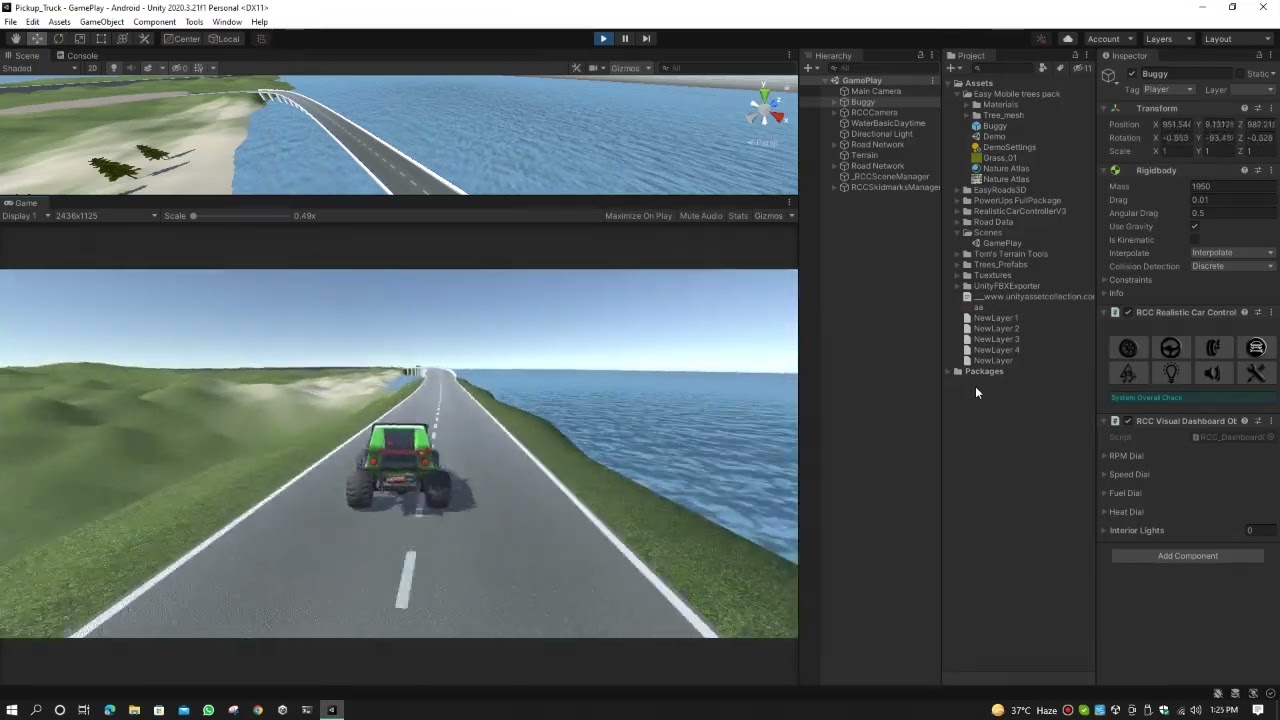Screen dimensions: 1280x720
Task: Switch to the Scene tab
Action: coord(22,56)
